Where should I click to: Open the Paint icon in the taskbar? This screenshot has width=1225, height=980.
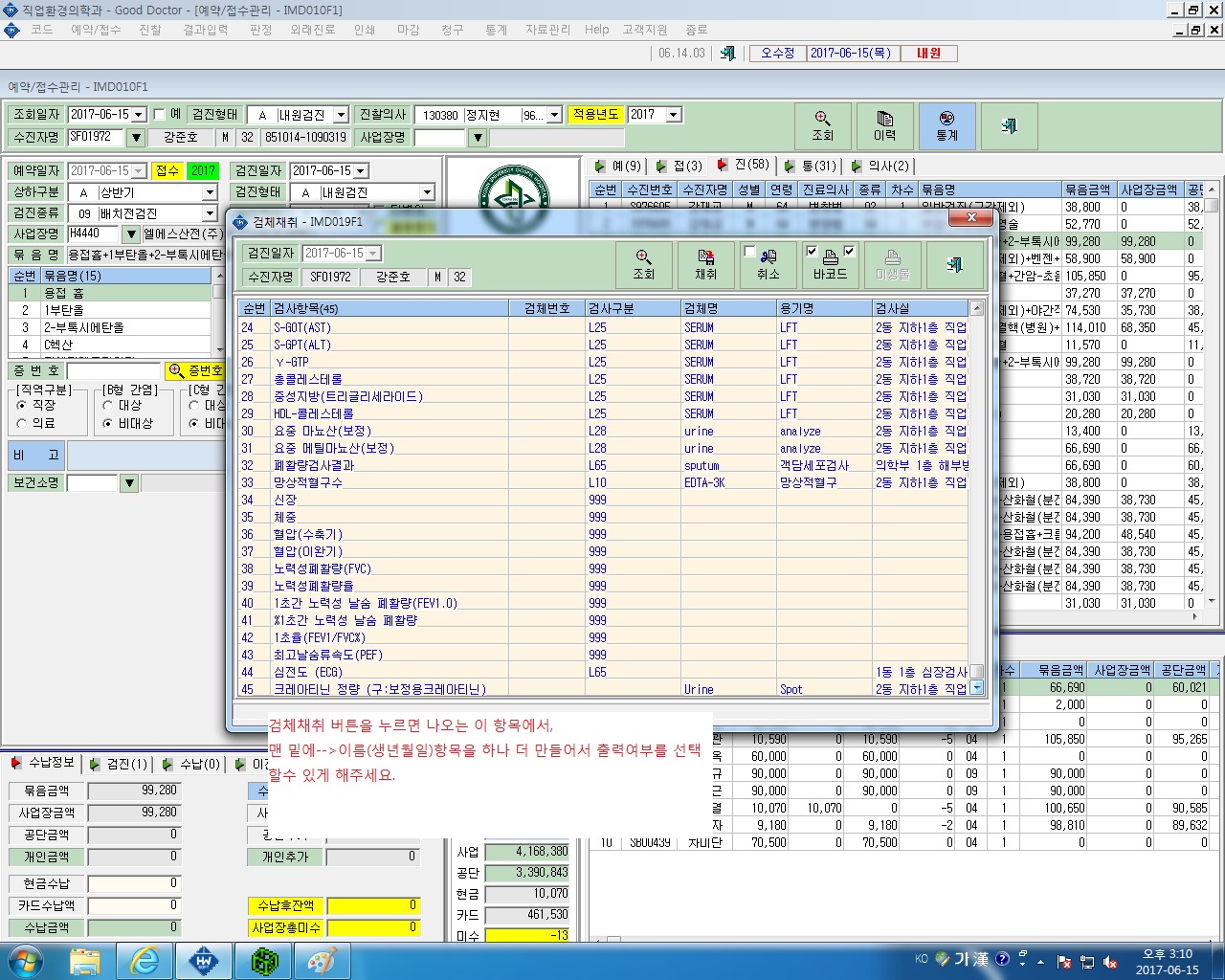pos(322,961)
